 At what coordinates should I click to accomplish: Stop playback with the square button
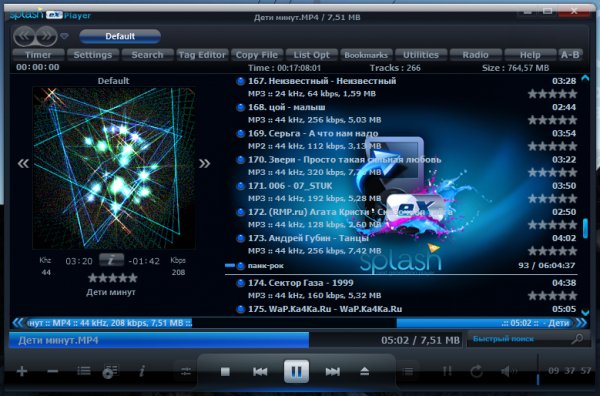pyautogui.click(x=225, y=372)
